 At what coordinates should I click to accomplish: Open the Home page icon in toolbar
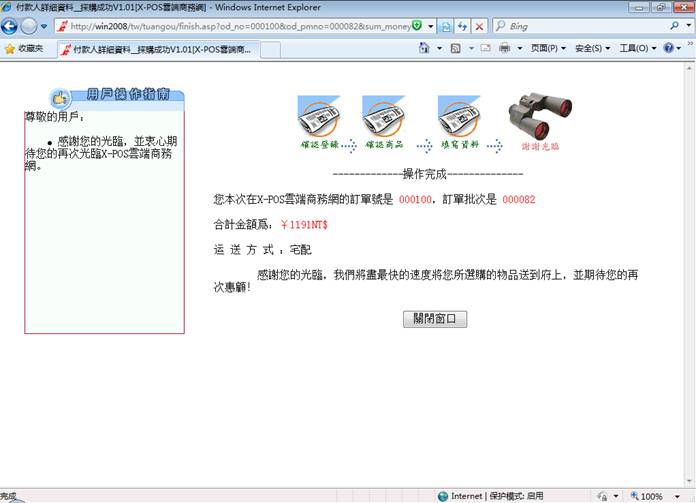pos(425,48)
